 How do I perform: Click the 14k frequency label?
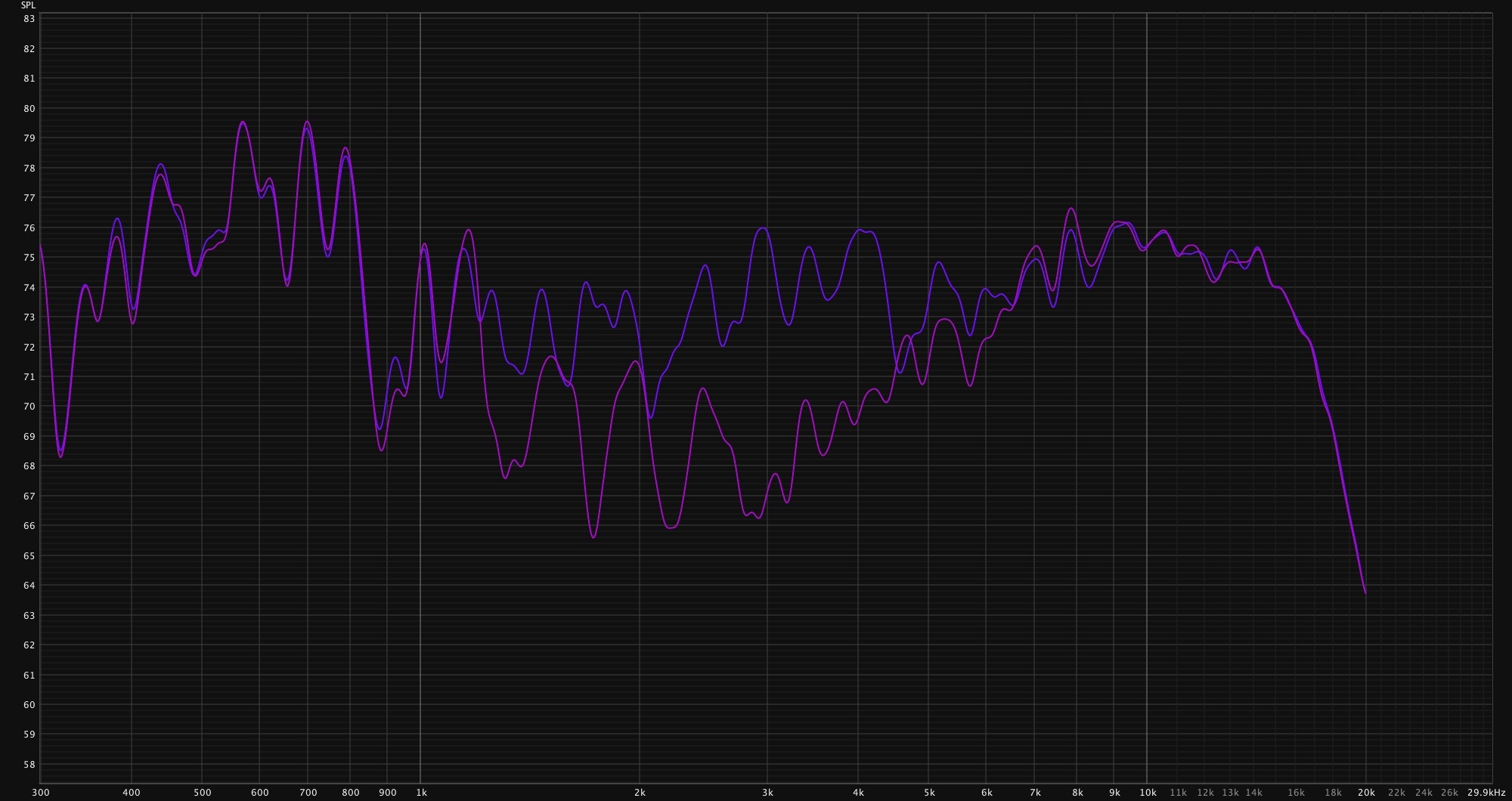tap(1253, 793)
